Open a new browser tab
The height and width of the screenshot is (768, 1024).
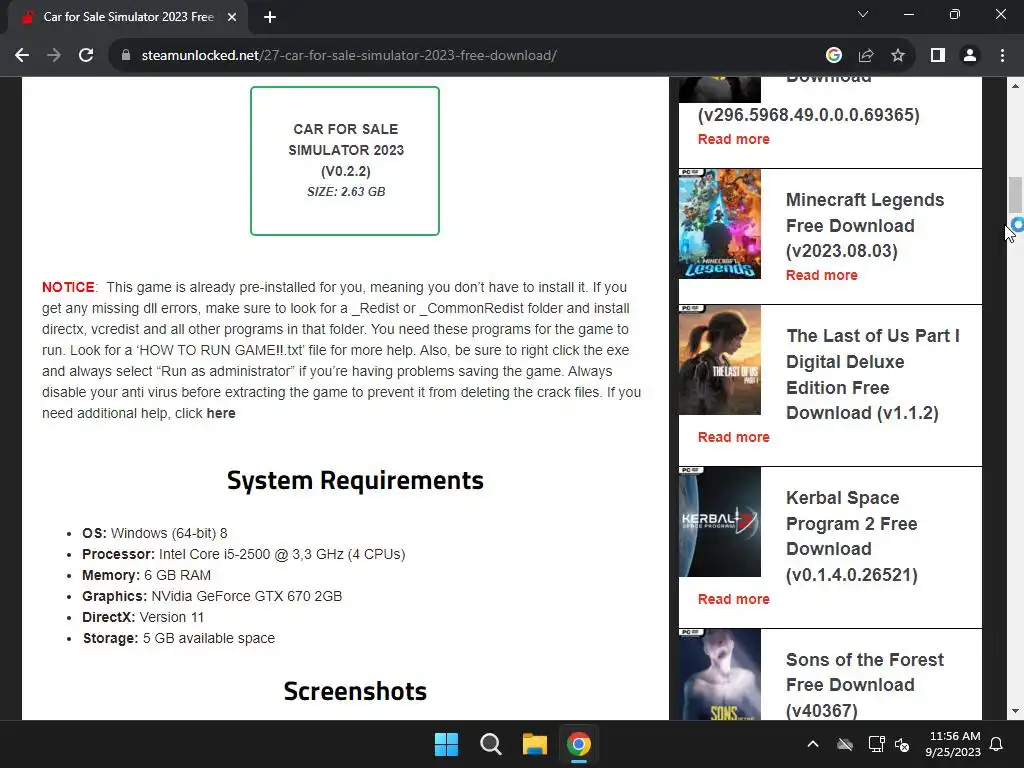[270, 18]
